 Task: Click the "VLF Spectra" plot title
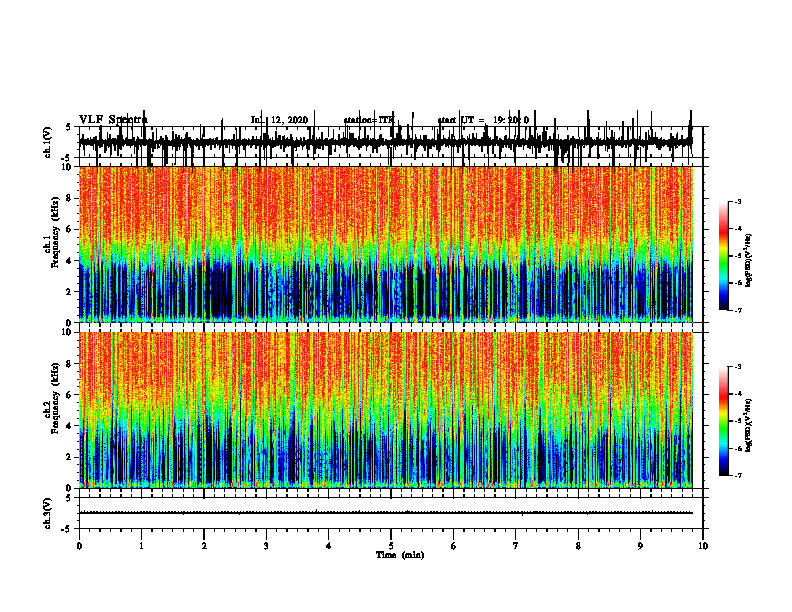click(113, 120)
